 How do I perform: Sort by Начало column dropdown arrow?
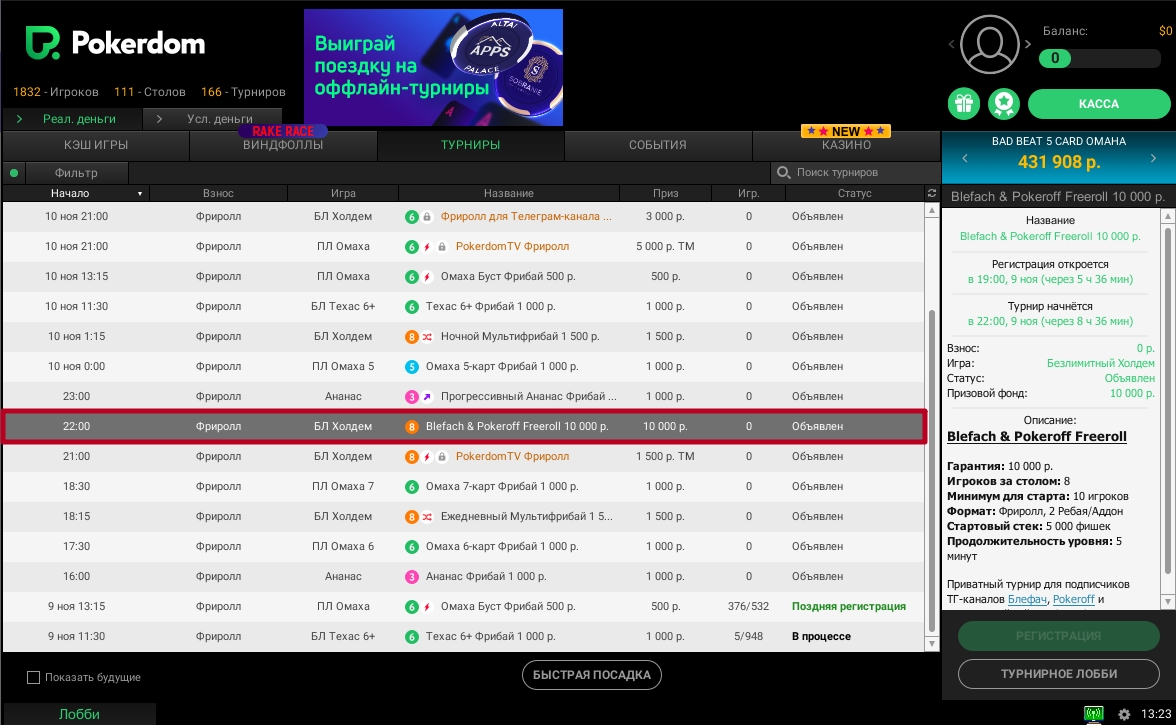pos(140,194)
